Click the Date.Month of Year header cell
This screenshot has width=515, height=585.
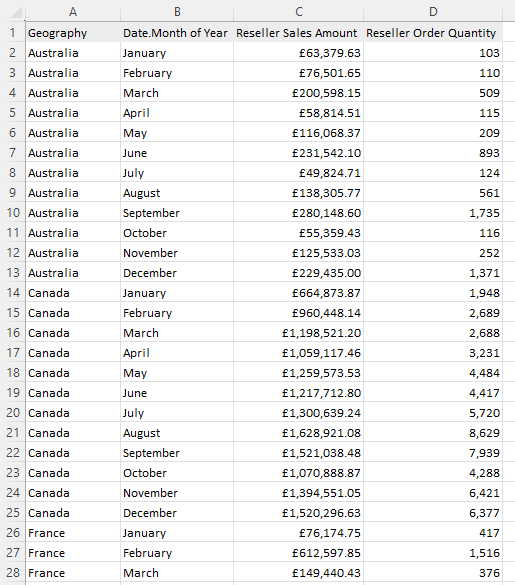pos(177,33)
